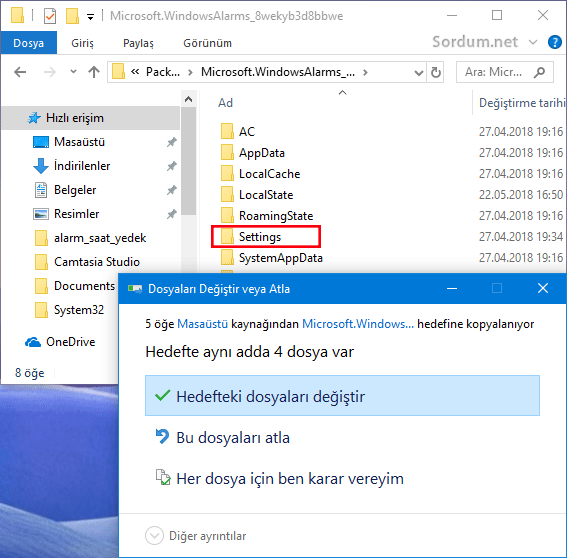The width and height of the screenshot is (567, 558).
Task: Click the New folder icon in quick access toolbar
Action: pyautogui.click(x=72, y=16)
